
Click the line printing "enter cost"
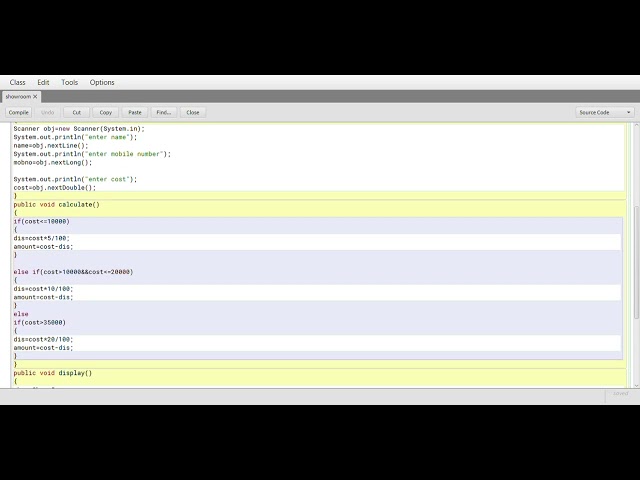click(x=76, y=179)
